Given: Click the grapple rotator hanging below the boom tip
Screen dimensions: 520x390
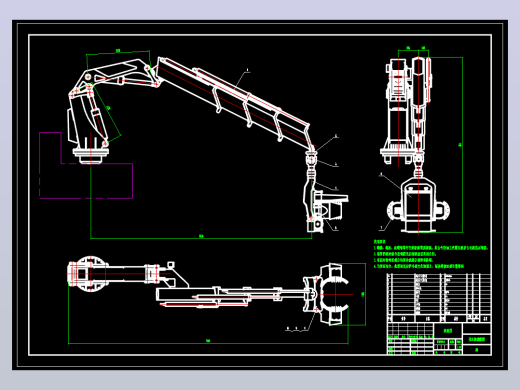Looking at the screenshot, I should pos(311,165).
